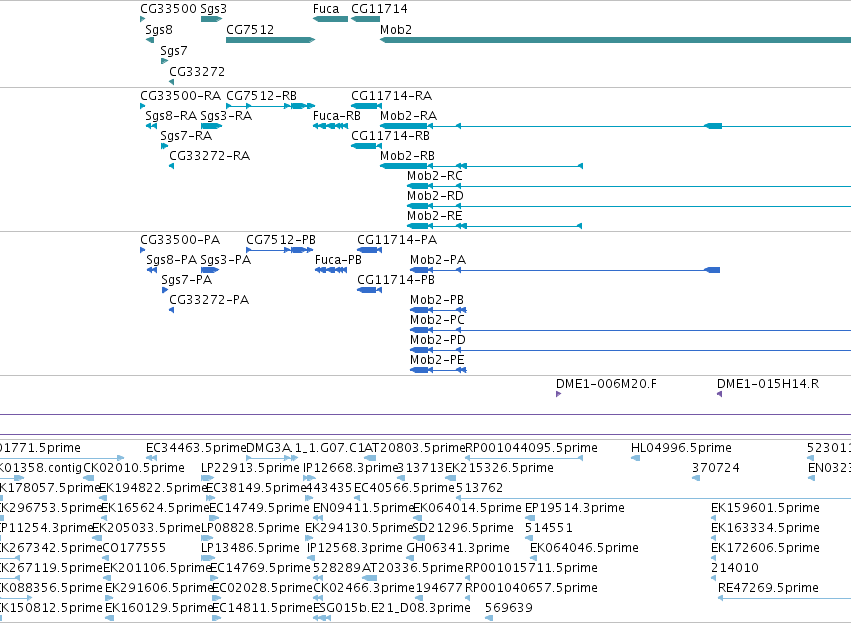Screen dimensions: 851x623
Task: Click the CG33500-RA transcript label
Action: click(180, 96)
